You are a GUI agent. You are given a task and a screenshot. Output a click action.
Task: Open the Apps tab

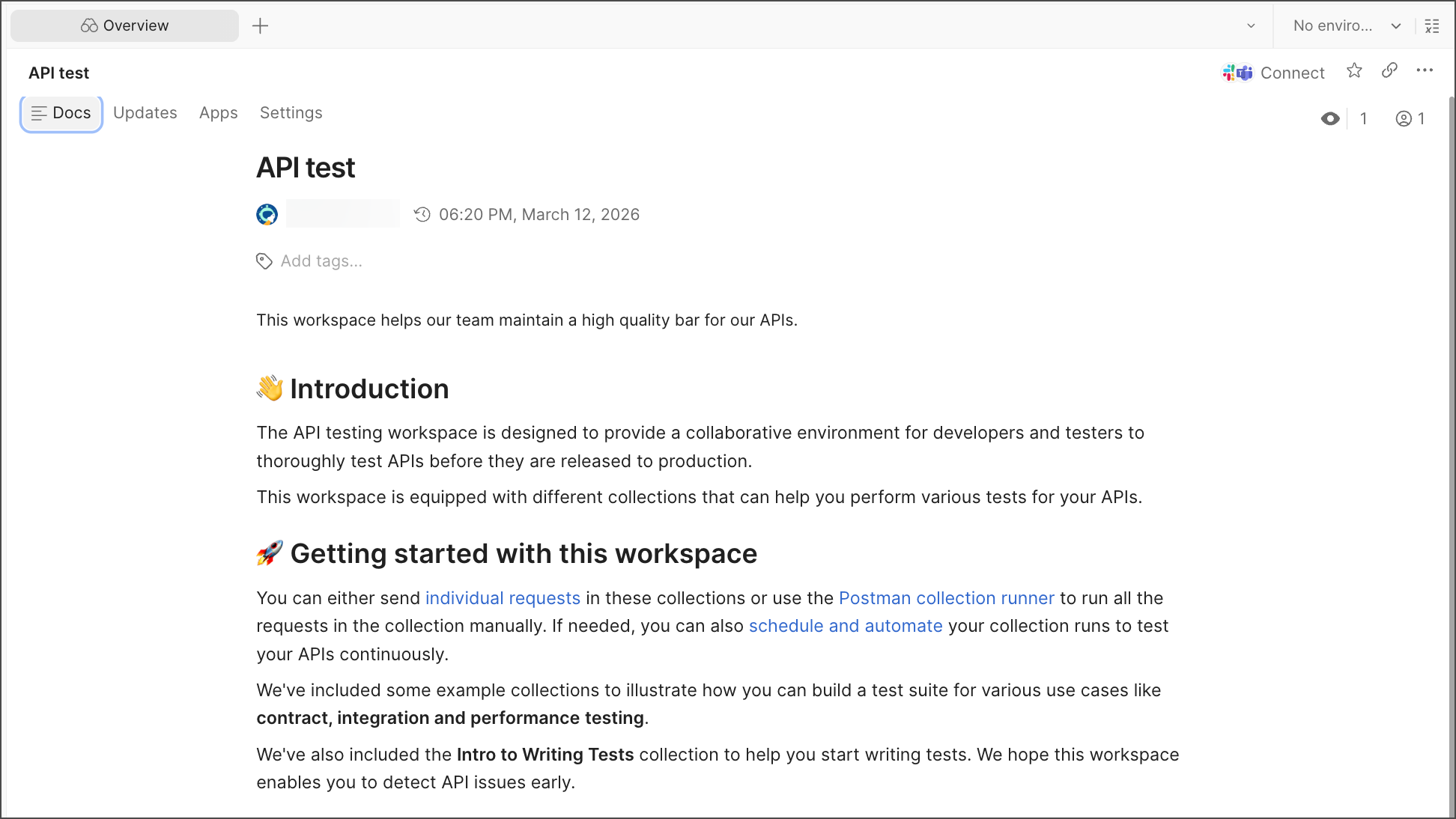tap(218, 113)
